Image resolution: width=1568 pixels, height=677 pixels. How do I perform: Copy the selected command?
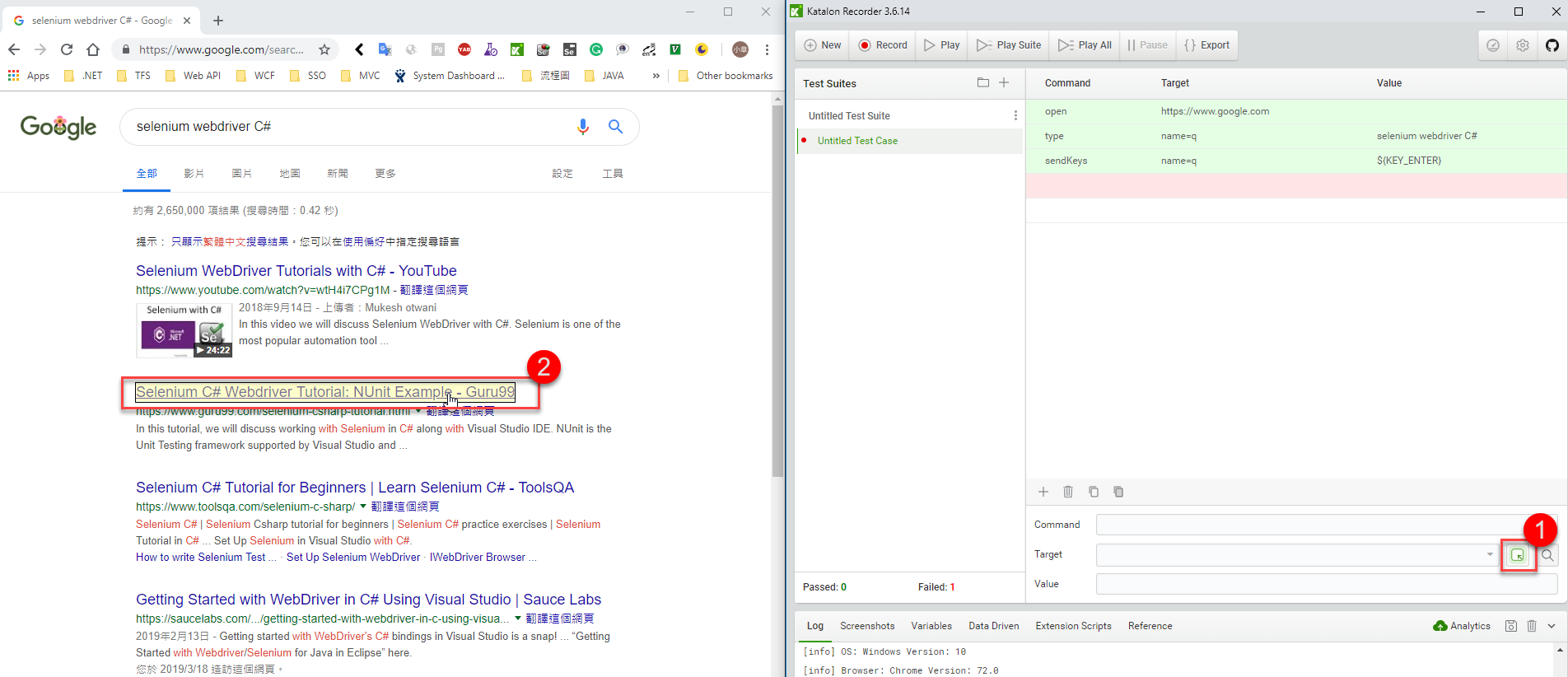tap(1094, 492)
